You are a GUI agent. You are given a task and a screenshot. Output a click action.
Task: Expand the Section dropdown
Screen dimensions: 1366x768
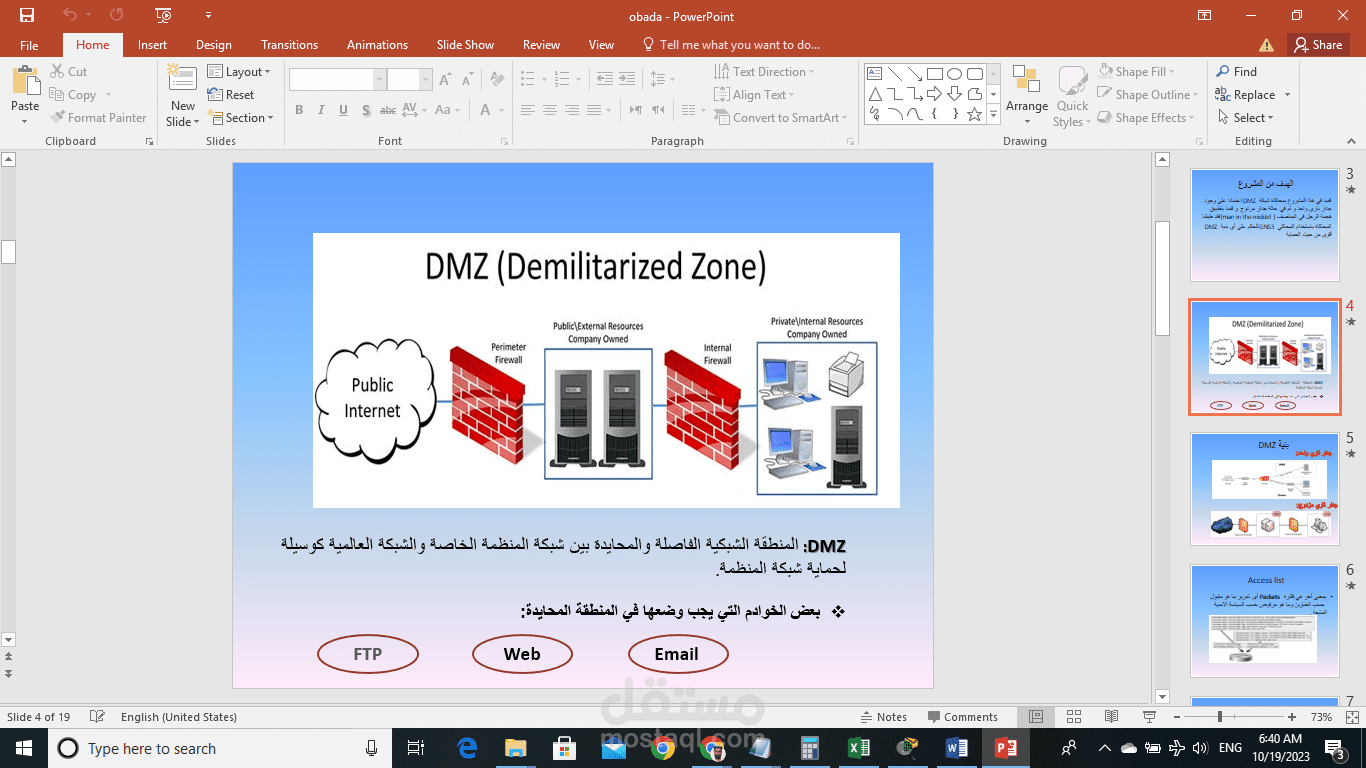(241, 118)
